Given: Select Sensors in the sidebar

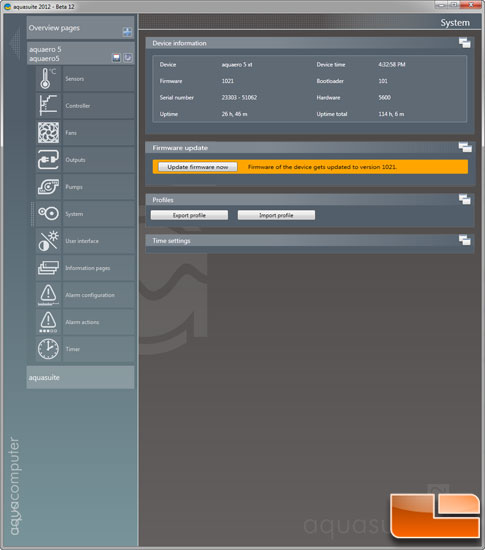Looking at the screenshot, I should (99, 79).
